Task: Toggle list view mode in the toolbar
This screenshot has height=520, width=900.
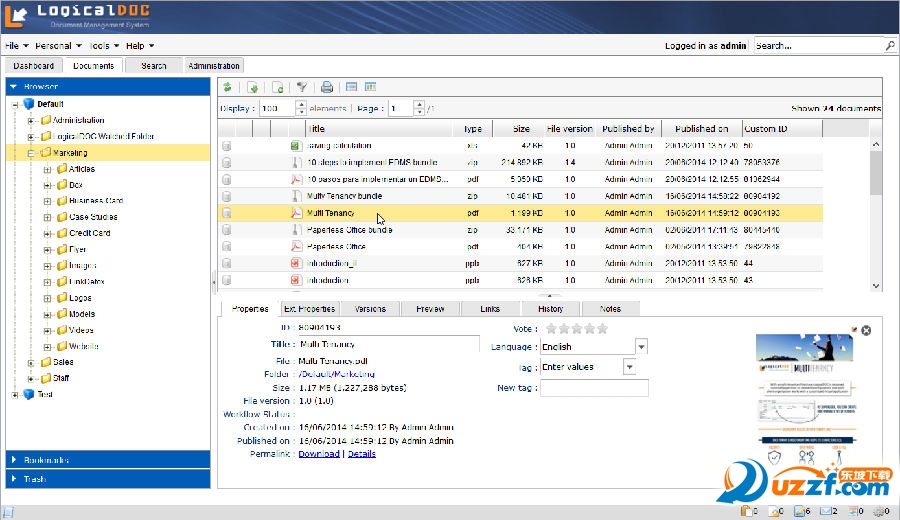Action: click(351, 87)
